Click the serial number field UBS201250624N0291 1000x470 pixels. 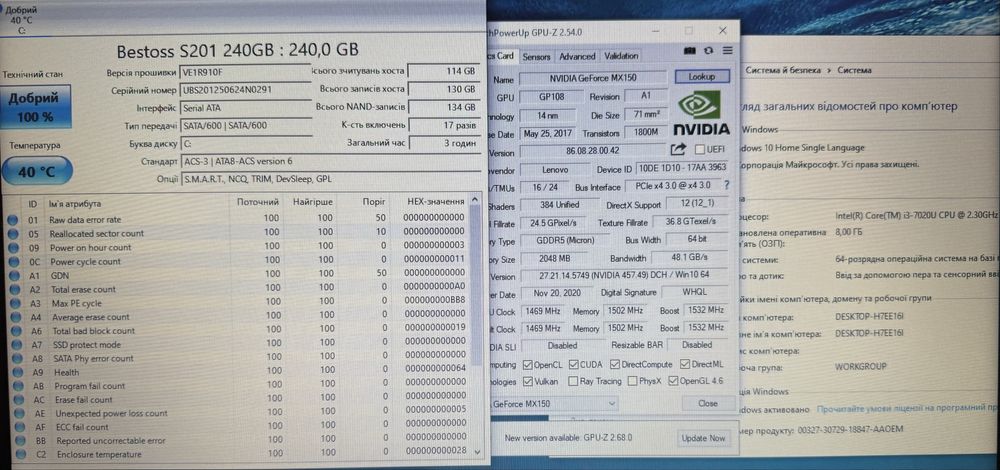[246, 90]
